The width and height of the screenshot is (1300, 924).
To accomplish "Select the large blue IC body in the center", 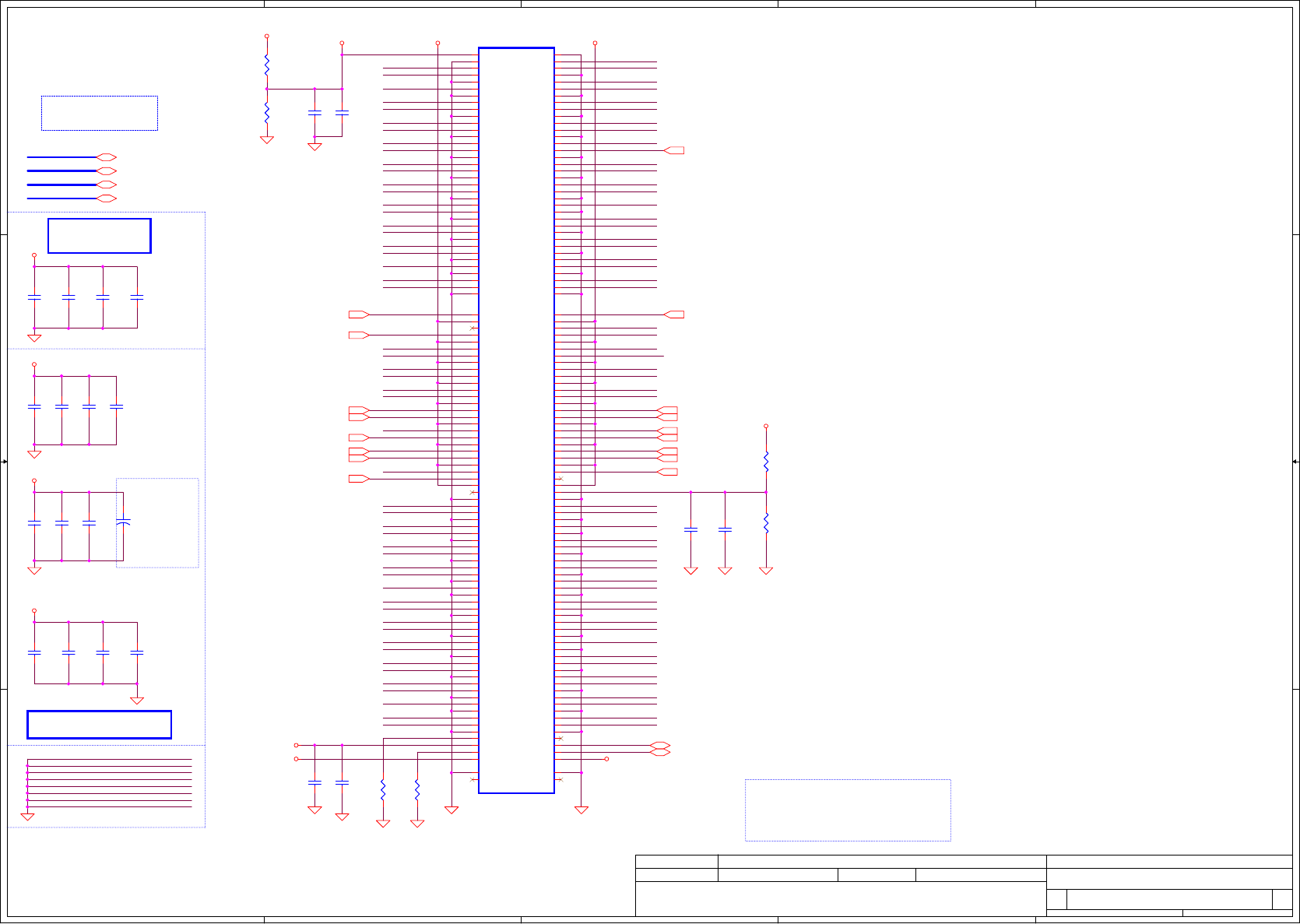I will 516,420.
